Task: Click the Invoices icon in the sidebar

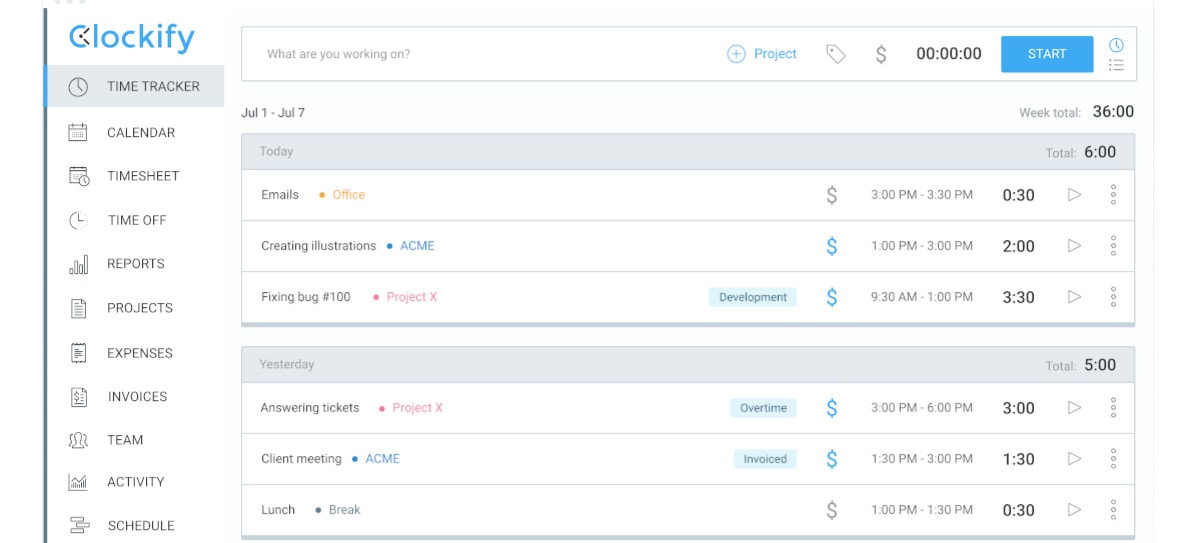Action: coord(78,397)
